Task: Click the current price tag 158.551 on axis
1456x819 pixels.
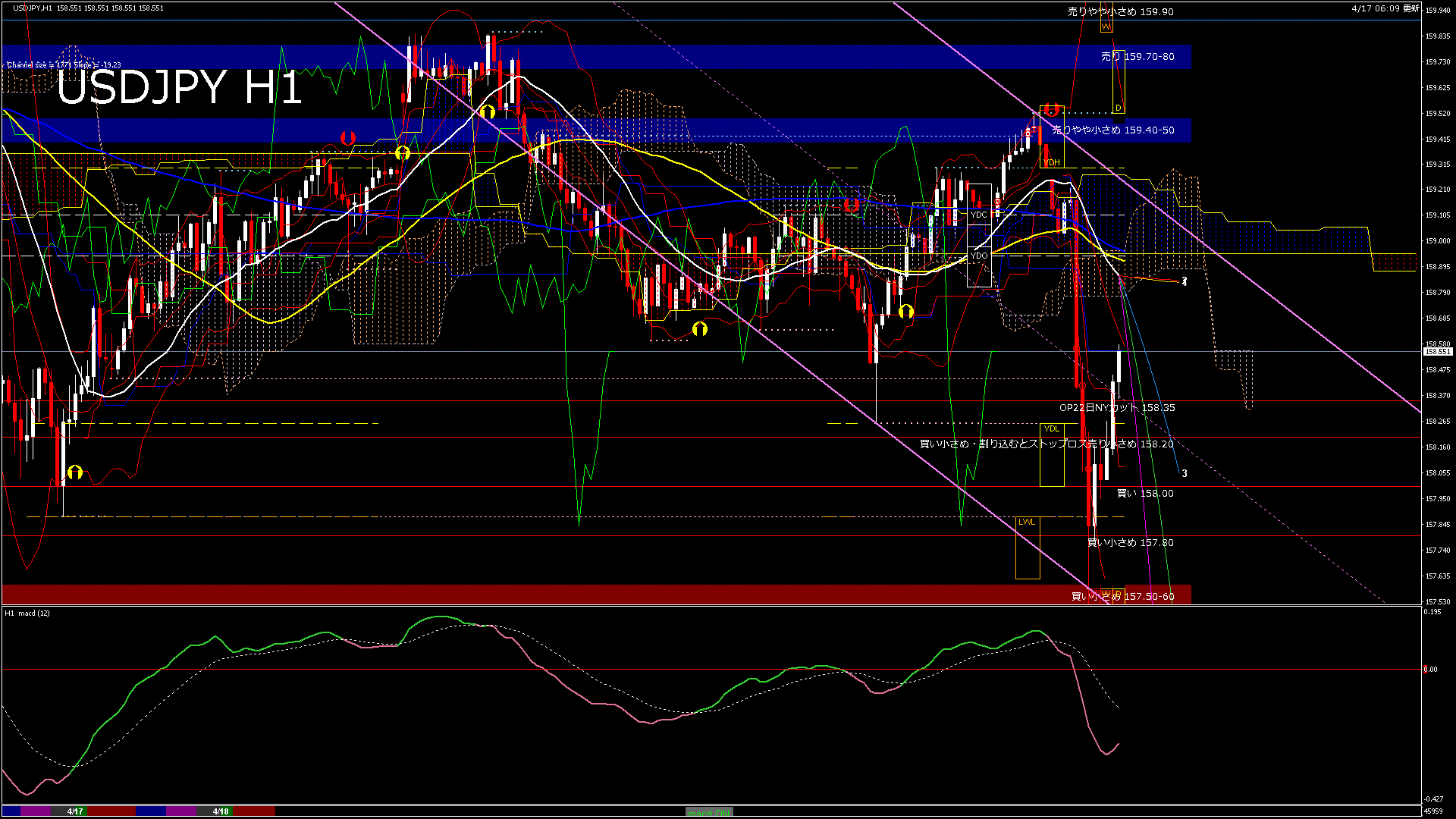Action: click(1437, 352)
